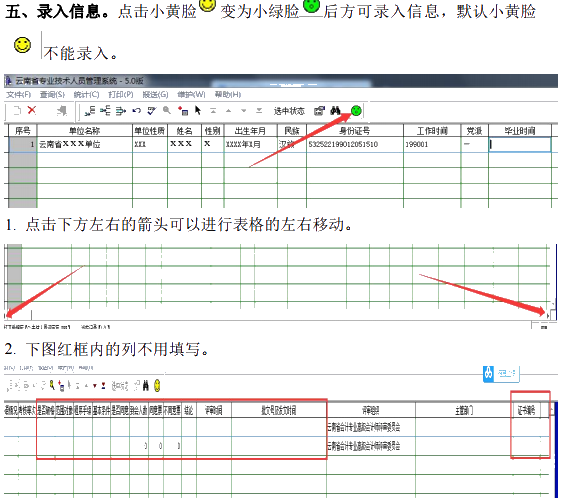This screenshot has width=566, height=503.
Task: Click the 序号 column header
Action: (x=23, y=131)
